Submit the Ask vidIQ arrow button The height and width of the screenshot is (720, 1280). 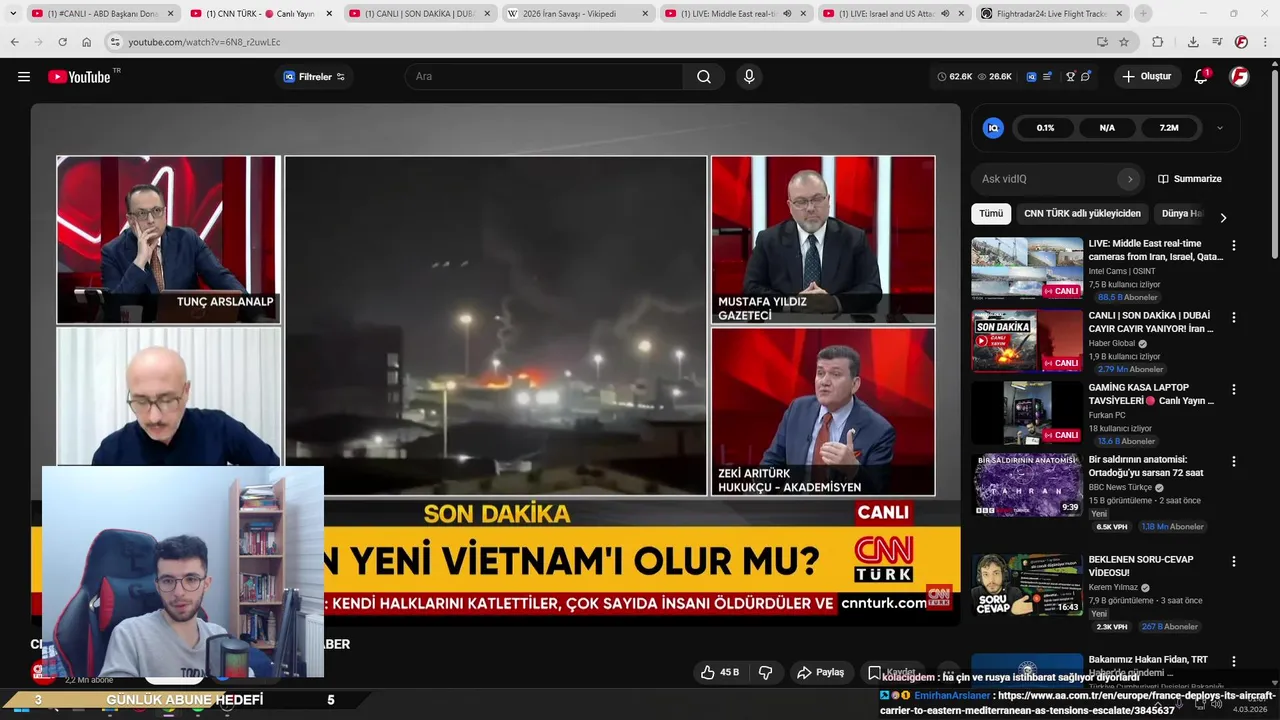[1130, 179]
